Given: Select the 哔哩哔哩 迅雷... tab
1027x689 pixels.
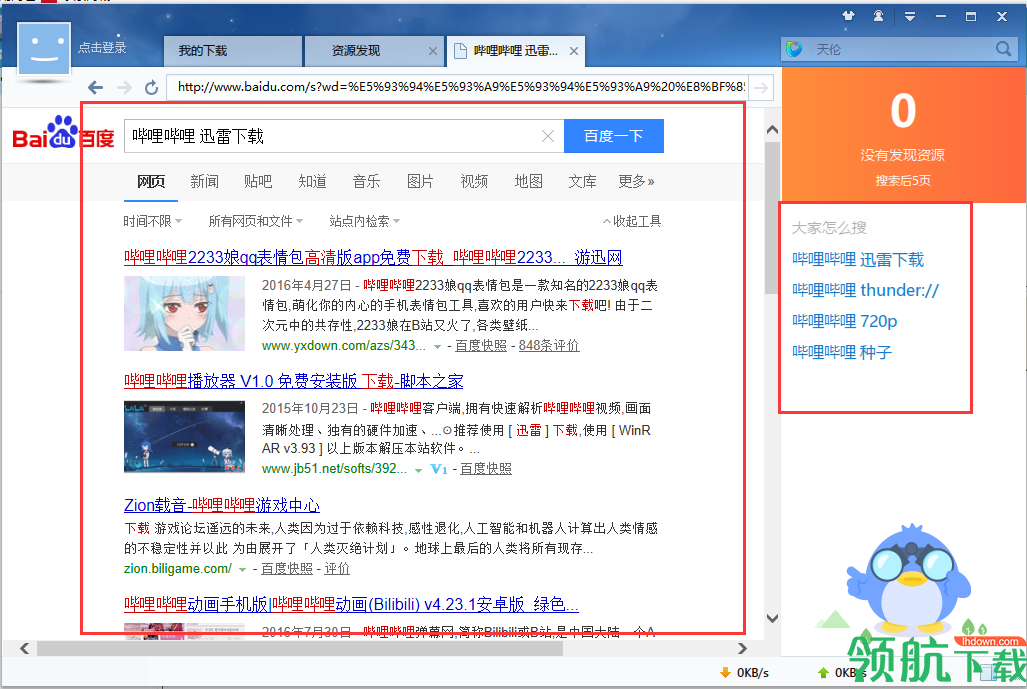Looking at the screenshot, I should click(x=516, y=51).
